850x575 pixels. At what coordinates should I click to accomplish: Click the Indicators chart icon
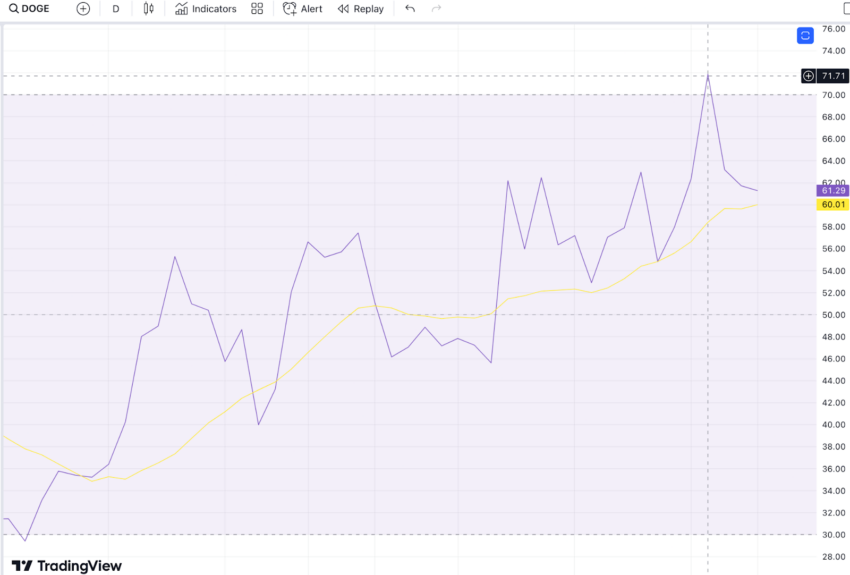(181, 9)
